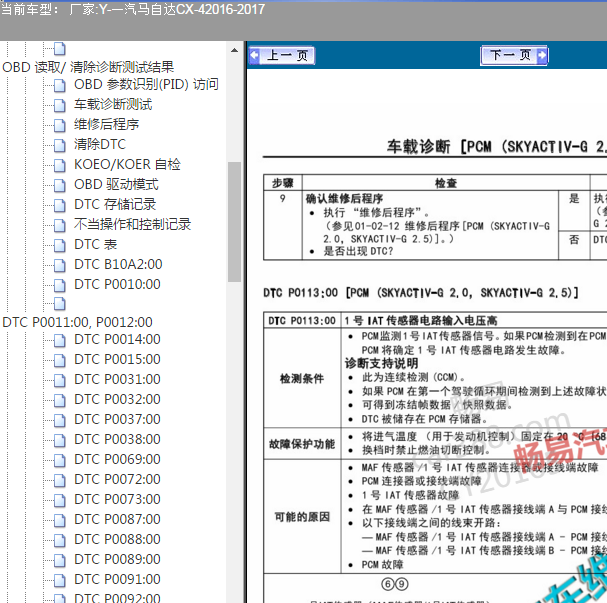This screenshot has width=607, height=603.
Task: Select DTC P0069:00 entry text
Action: point(117,459)
